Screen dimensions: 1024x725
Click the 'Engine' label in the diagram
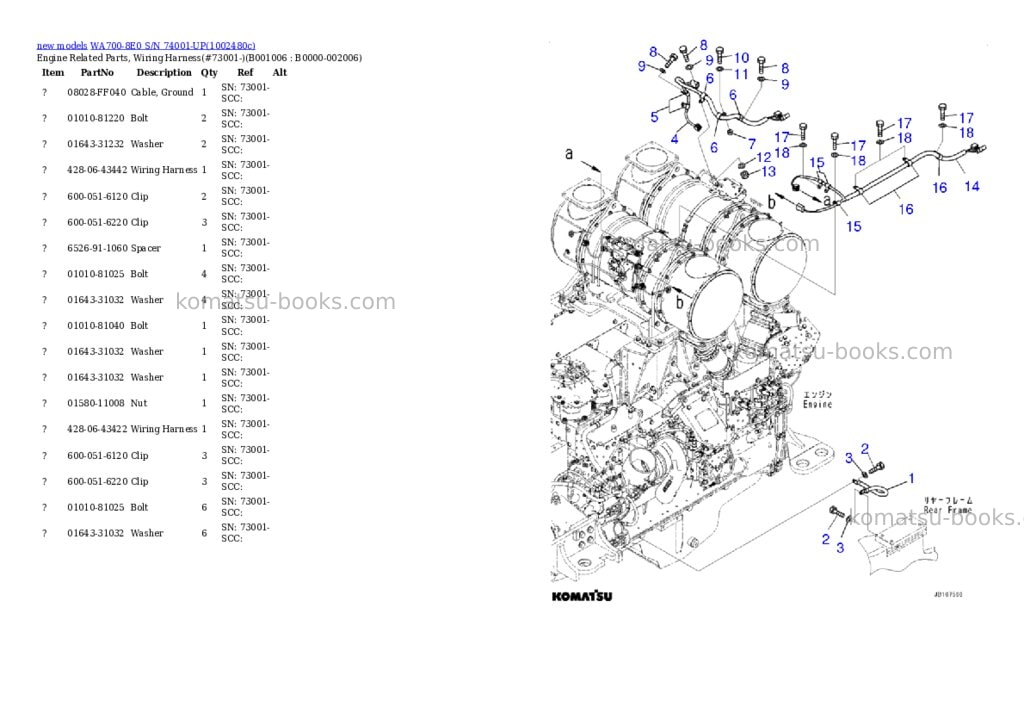pyautogui.click(x=818, y=404)
